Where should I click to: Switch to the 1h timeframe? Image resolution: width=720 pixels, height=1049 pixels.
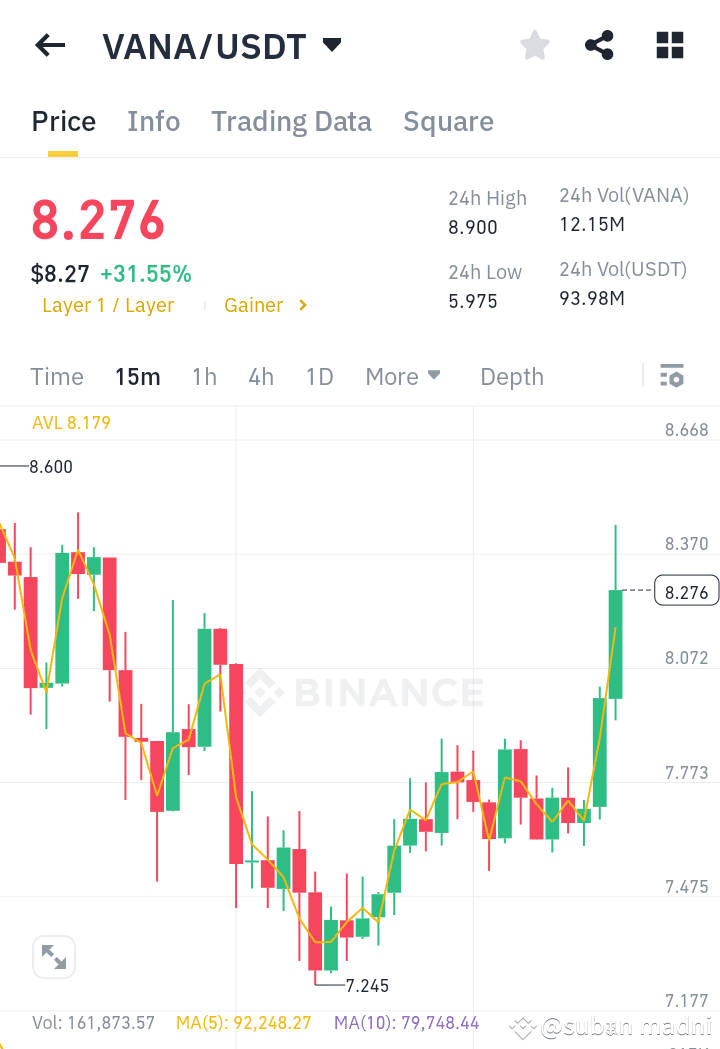(x=204, y=376)
